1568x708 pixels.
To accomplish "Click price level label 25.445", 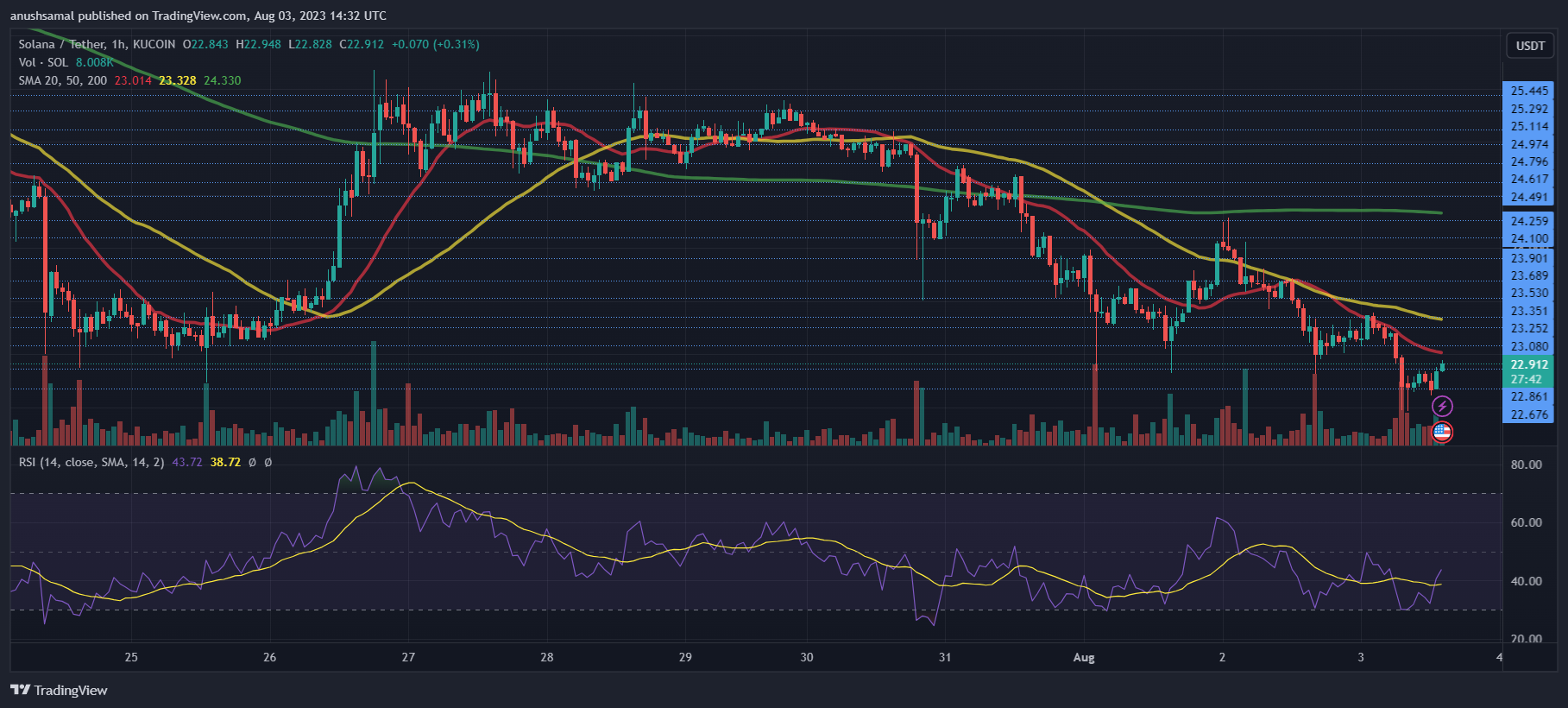I will click(x=1529, y=91).
